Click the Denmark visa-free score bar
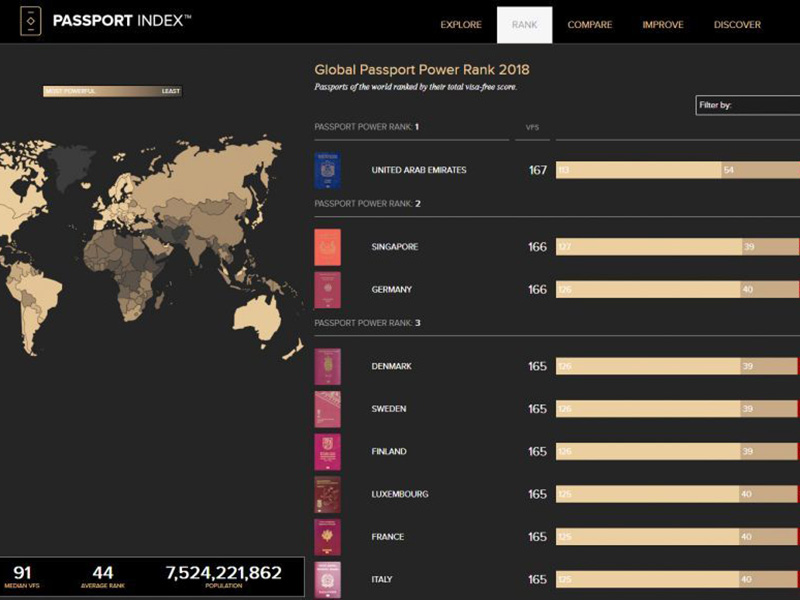The height and width of the screenshot is (600, 800). click(x=678, y=366)
